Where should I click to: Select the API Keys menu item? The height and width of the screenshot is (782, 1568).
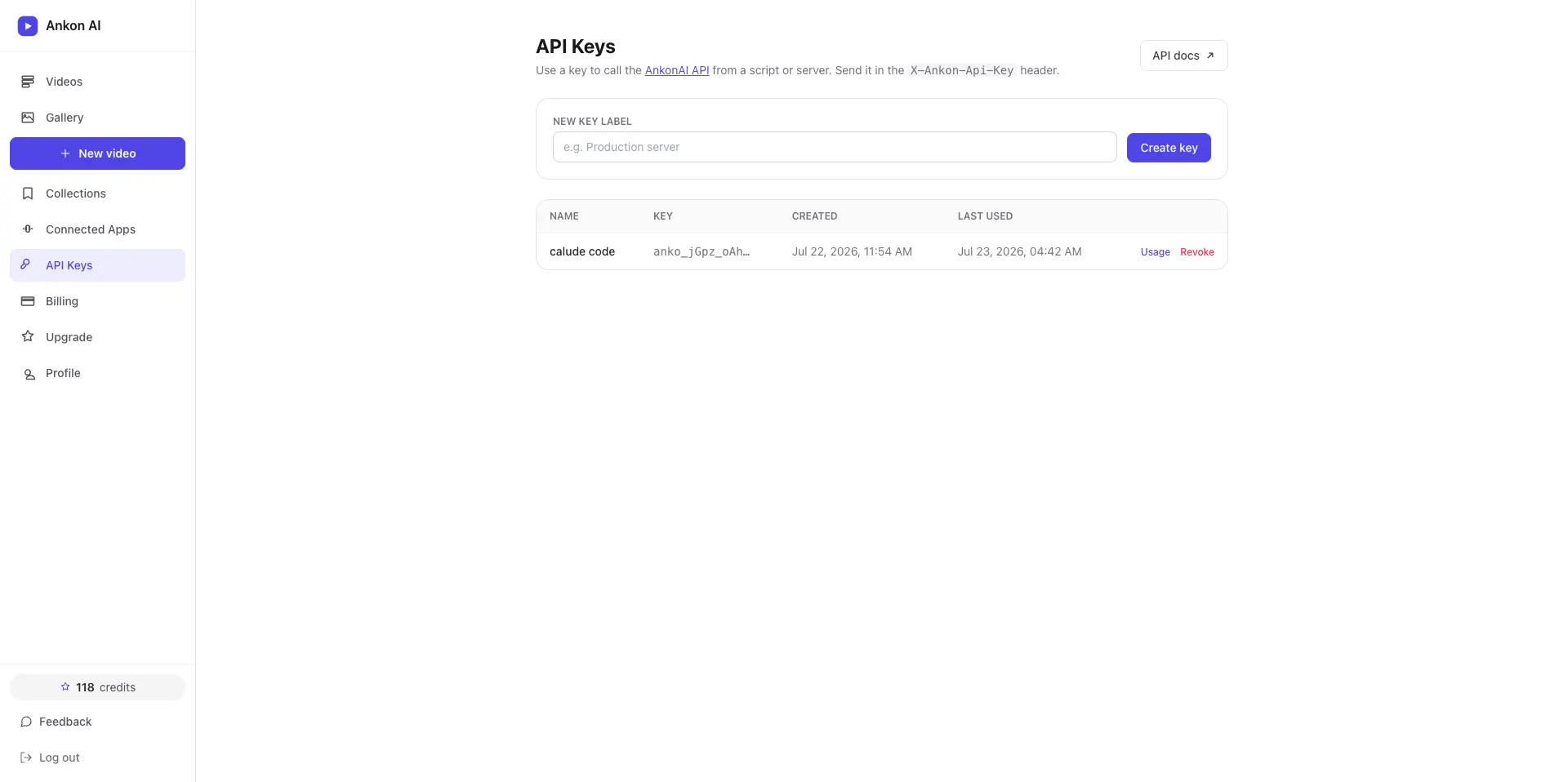97,265
